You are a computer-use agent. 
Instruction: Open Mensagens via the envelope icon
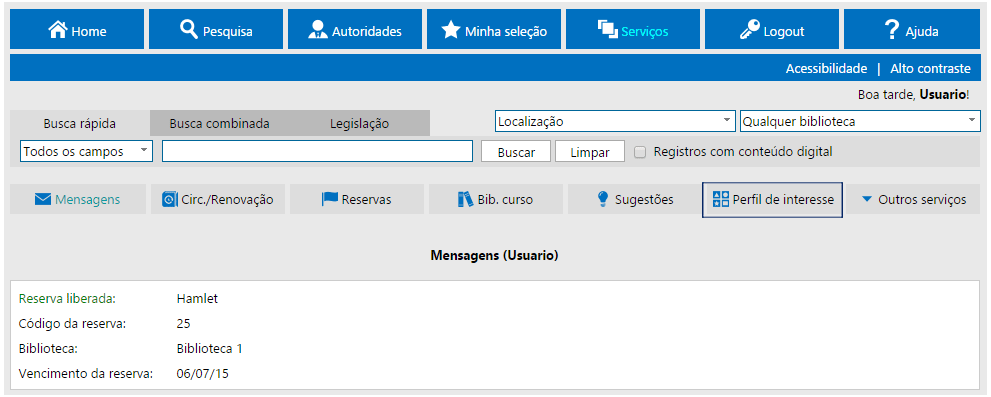click(x=42, y=200)
